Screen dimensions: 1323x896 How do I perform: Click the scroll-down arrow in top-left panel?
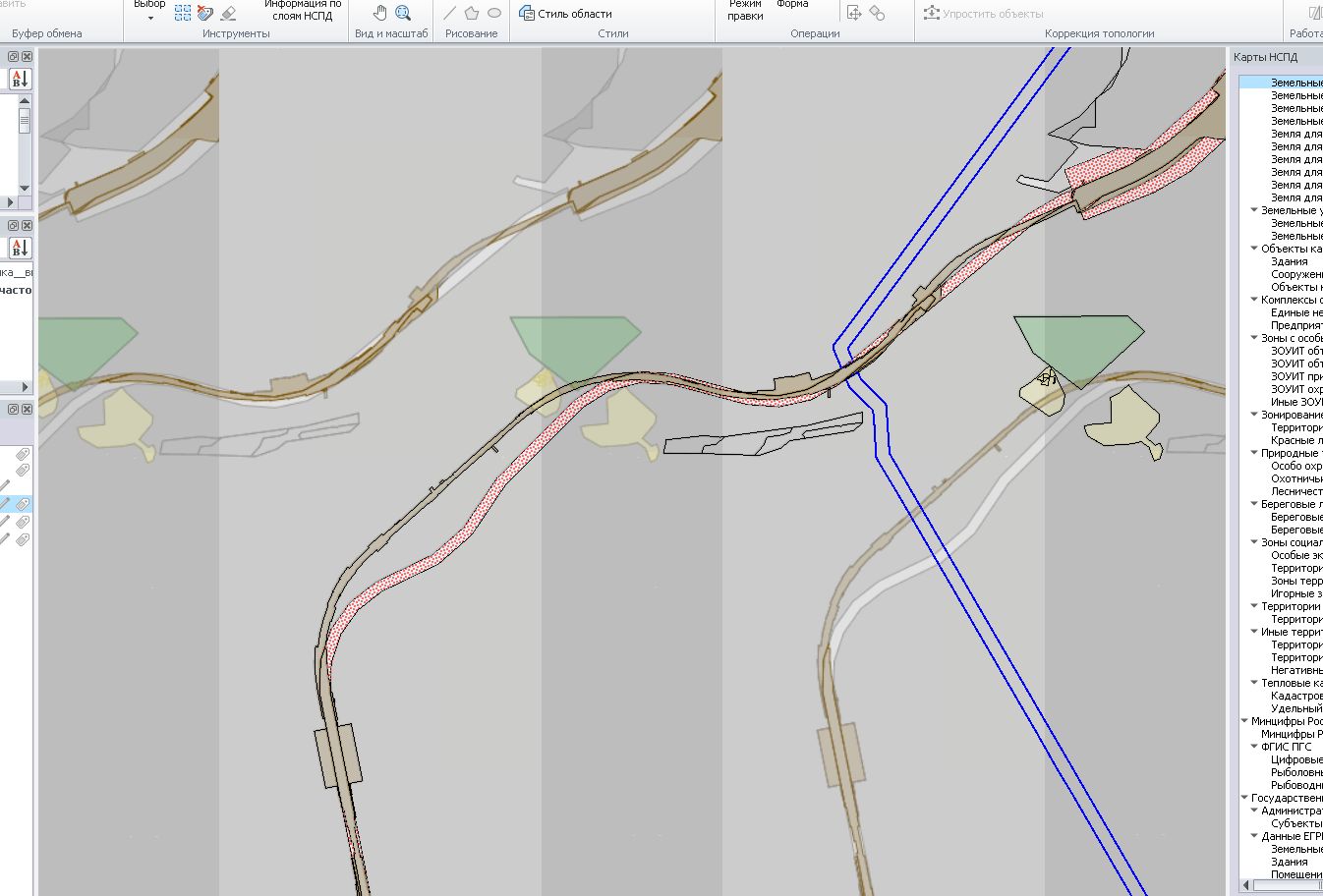[25, 188]
